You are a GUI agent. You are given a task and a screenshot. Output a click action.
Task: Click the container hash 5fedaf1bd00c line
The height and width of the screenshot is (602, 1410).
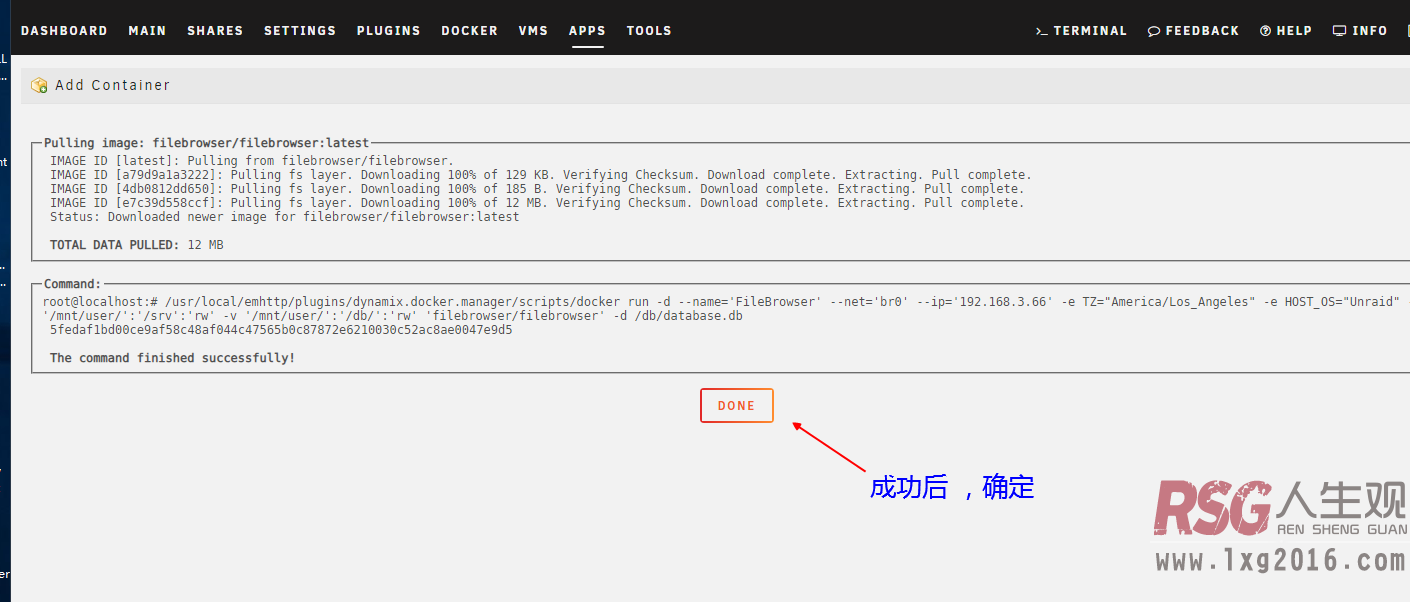(281, 330)
